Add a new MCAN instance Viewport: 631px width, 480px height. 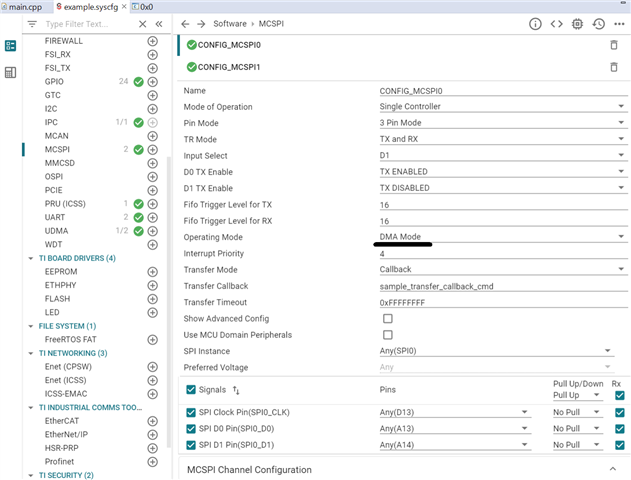point(153,136)
